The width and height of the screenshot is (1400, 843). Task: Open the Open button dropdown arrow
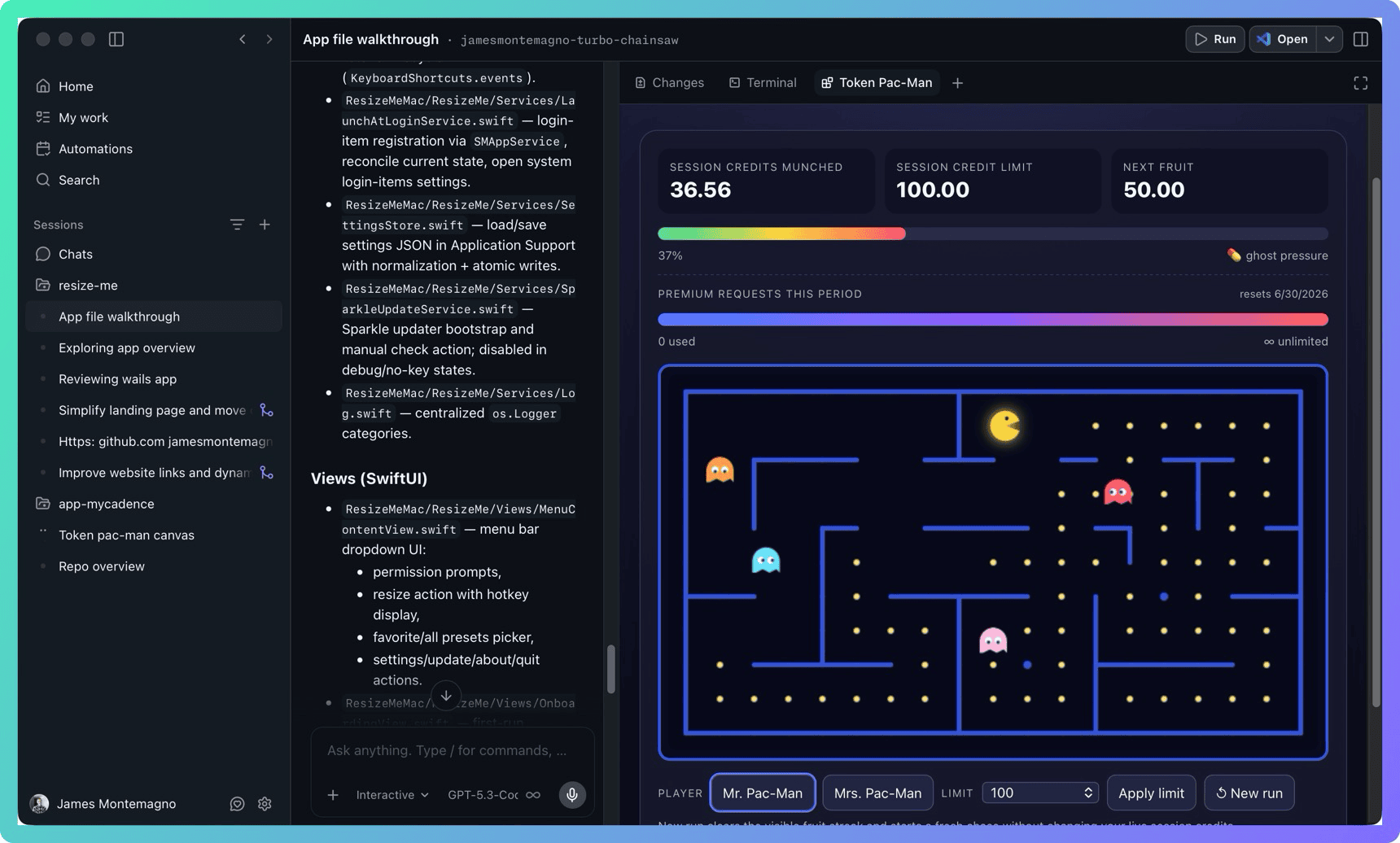tap(1329, 39)
